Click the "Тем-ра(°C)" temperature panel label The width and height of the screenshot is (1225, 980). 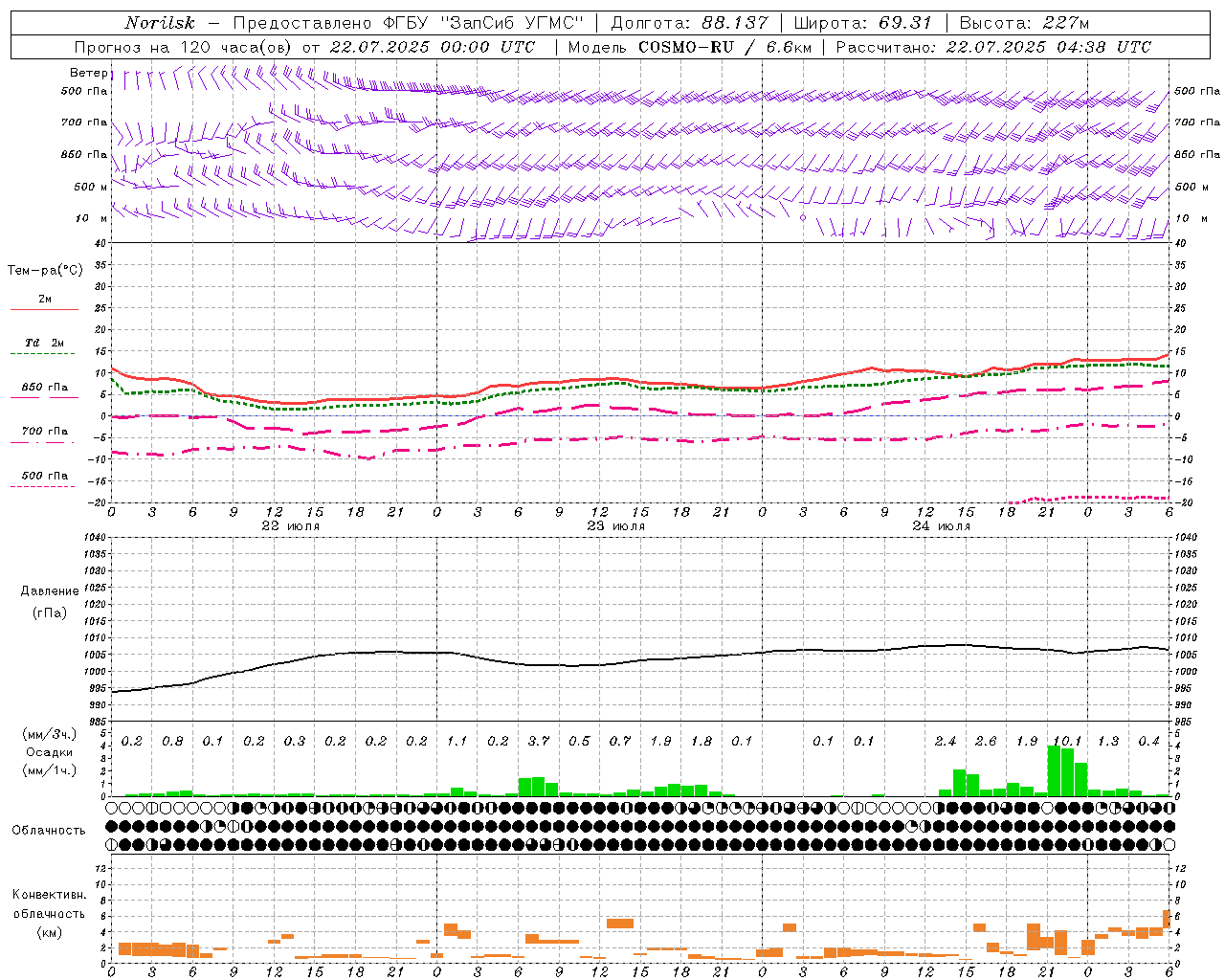point(45,271)
